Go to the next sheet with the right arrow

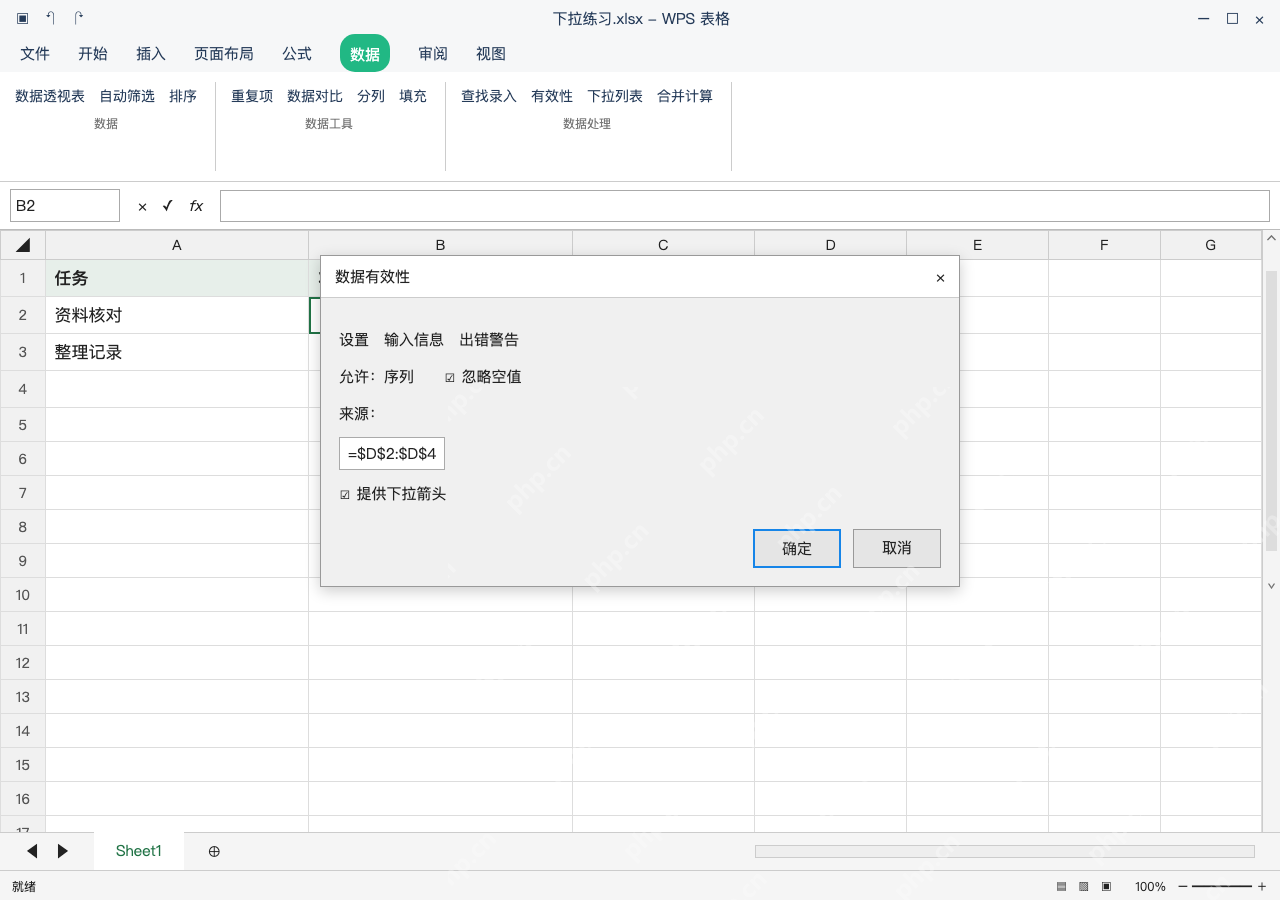[x=63, y=851]
